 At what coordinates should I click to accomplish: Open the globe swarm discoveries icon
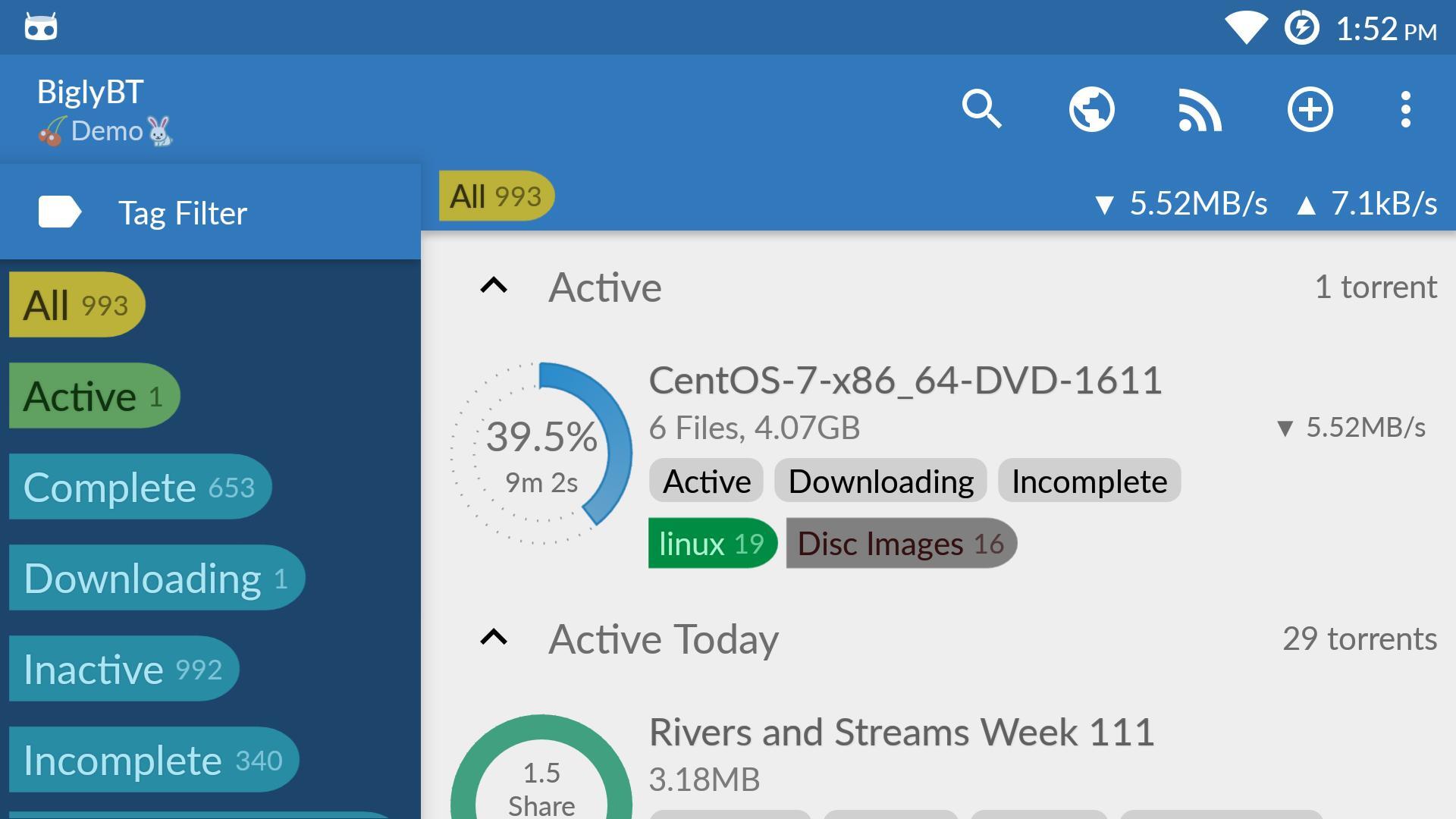1091,109
